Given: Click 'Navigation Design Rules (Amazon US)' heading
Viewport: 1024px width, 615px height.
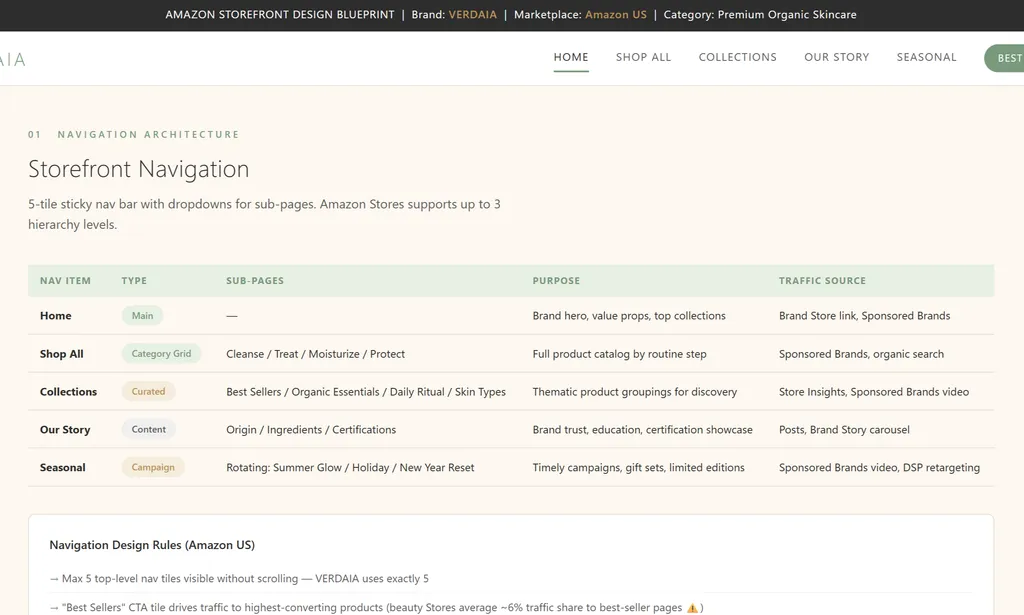Looking at the screenshot, I should 152,545.
